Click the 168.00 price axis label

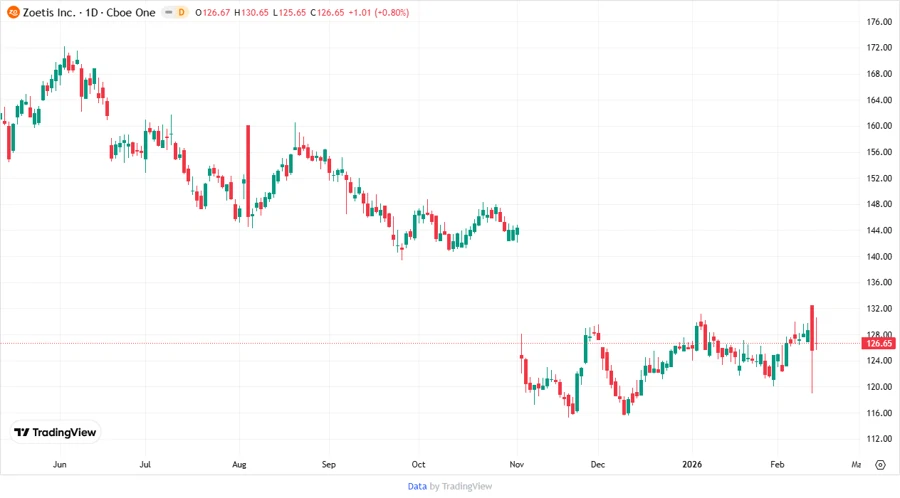point(879,73)
